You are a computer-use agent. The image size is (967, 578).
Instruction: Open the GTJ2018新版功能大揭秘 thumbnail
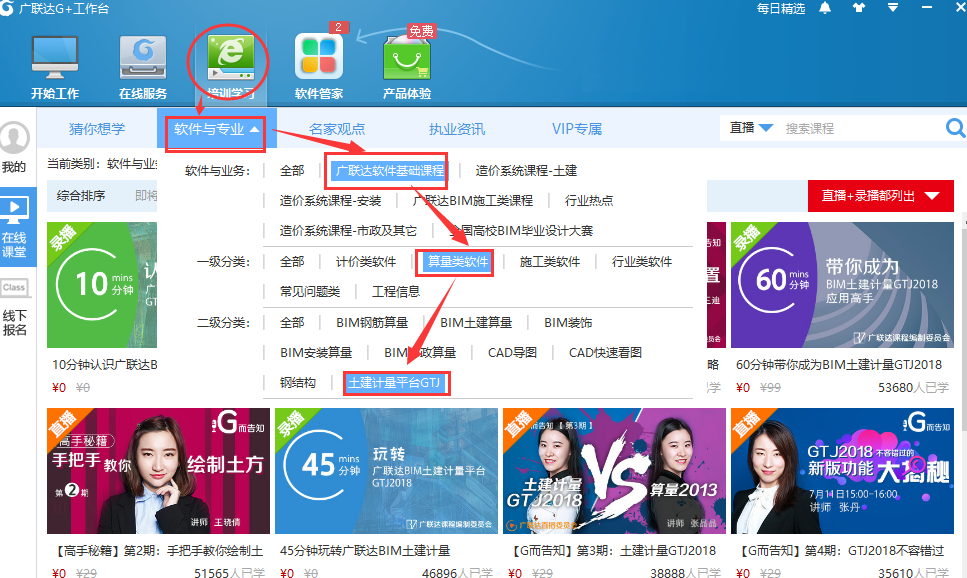(x=842, y=471)
